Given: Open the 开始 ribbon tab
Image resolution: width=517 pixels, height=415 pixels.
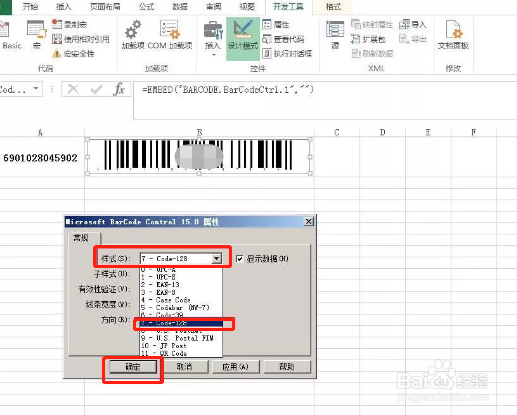Looking at the screenshot, I should [30, 6].
